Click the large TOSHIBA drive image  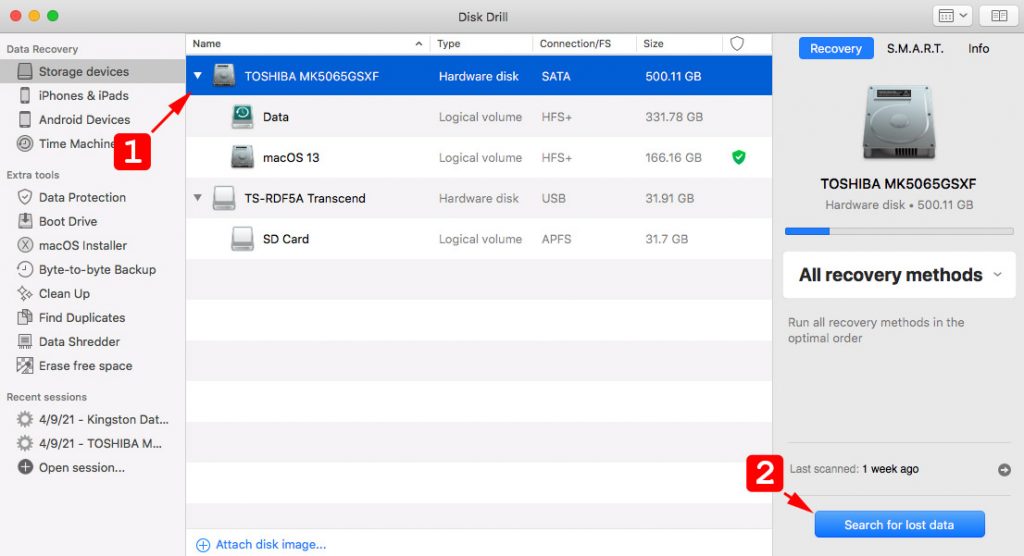(899, 123)
